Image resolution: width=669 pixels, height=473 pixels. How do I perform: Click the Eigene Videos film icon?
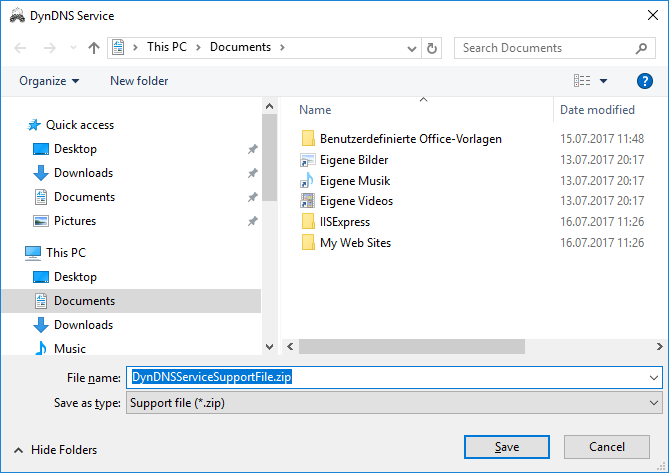(307, 200)
